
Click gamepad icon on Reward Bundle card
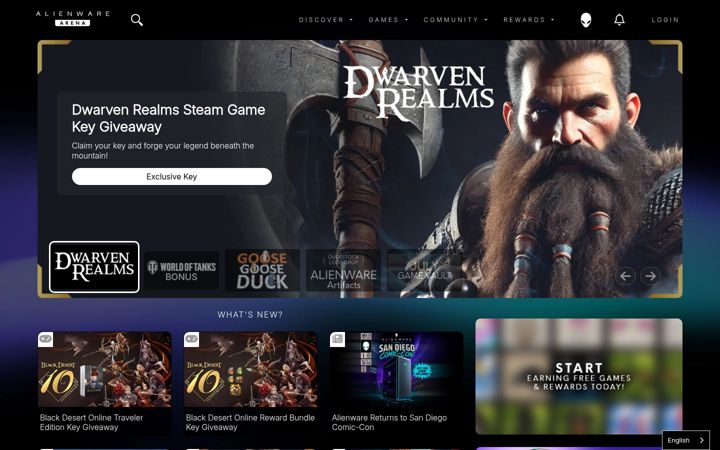(x=191, y=339)
